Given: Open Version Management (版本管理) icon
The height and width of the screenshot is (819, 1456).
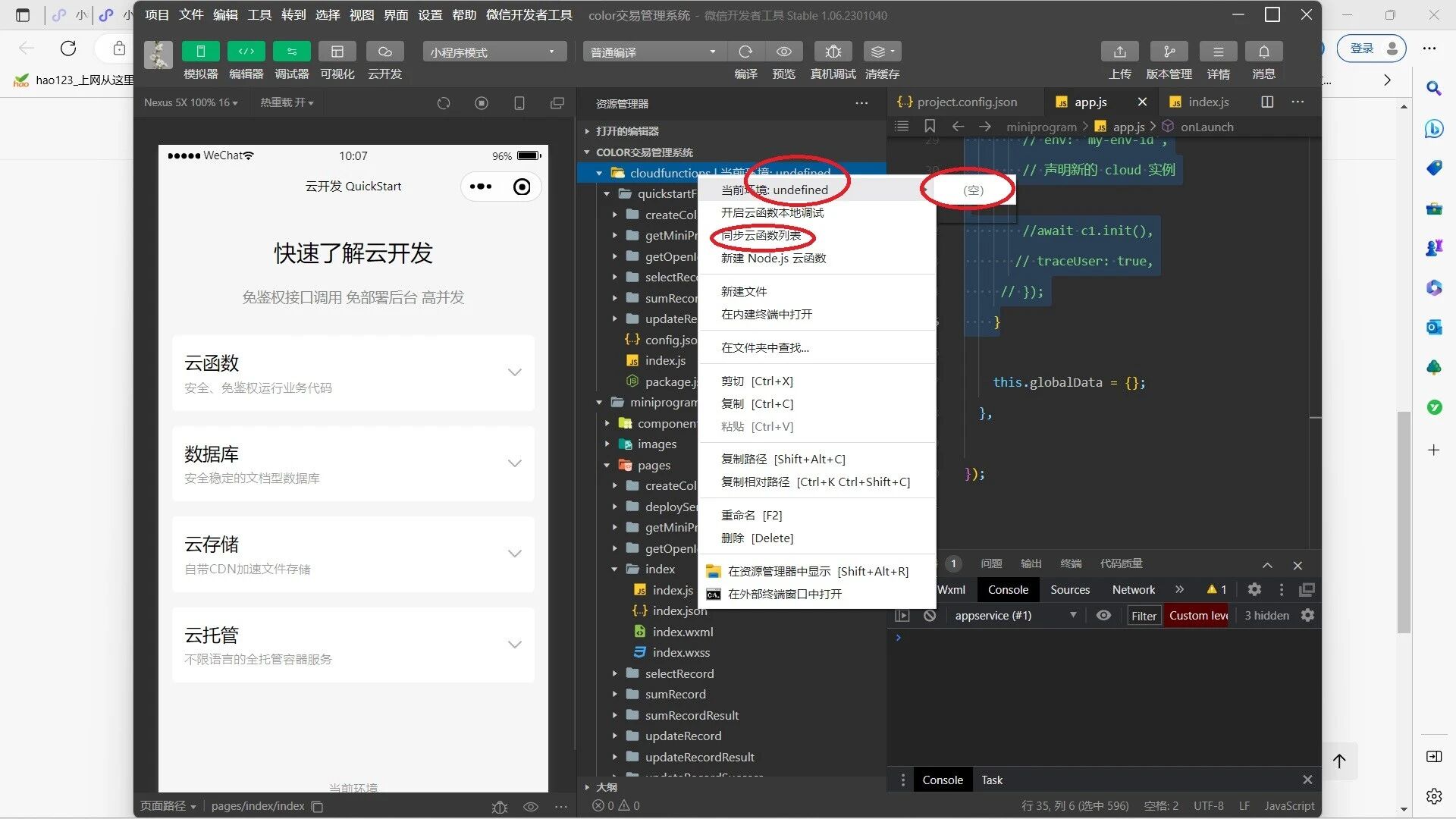Looking at the screenshot, I should tap(1169, 52).
